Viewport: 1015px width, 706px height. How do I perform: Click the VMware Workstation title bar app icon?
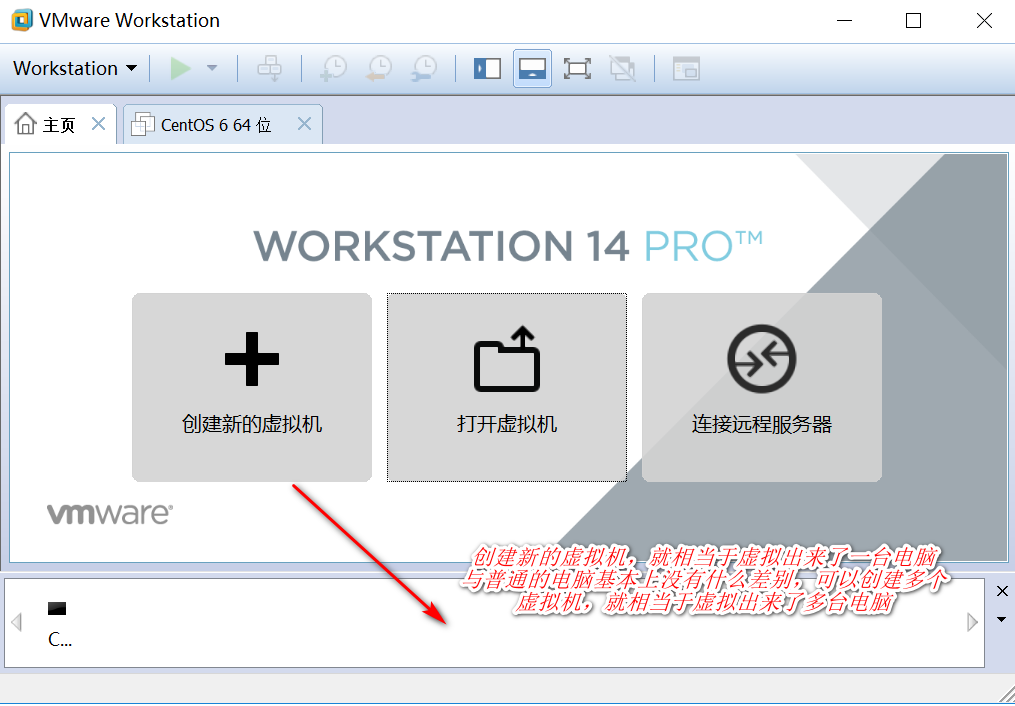pyautogui.click(x=21, y=20)
